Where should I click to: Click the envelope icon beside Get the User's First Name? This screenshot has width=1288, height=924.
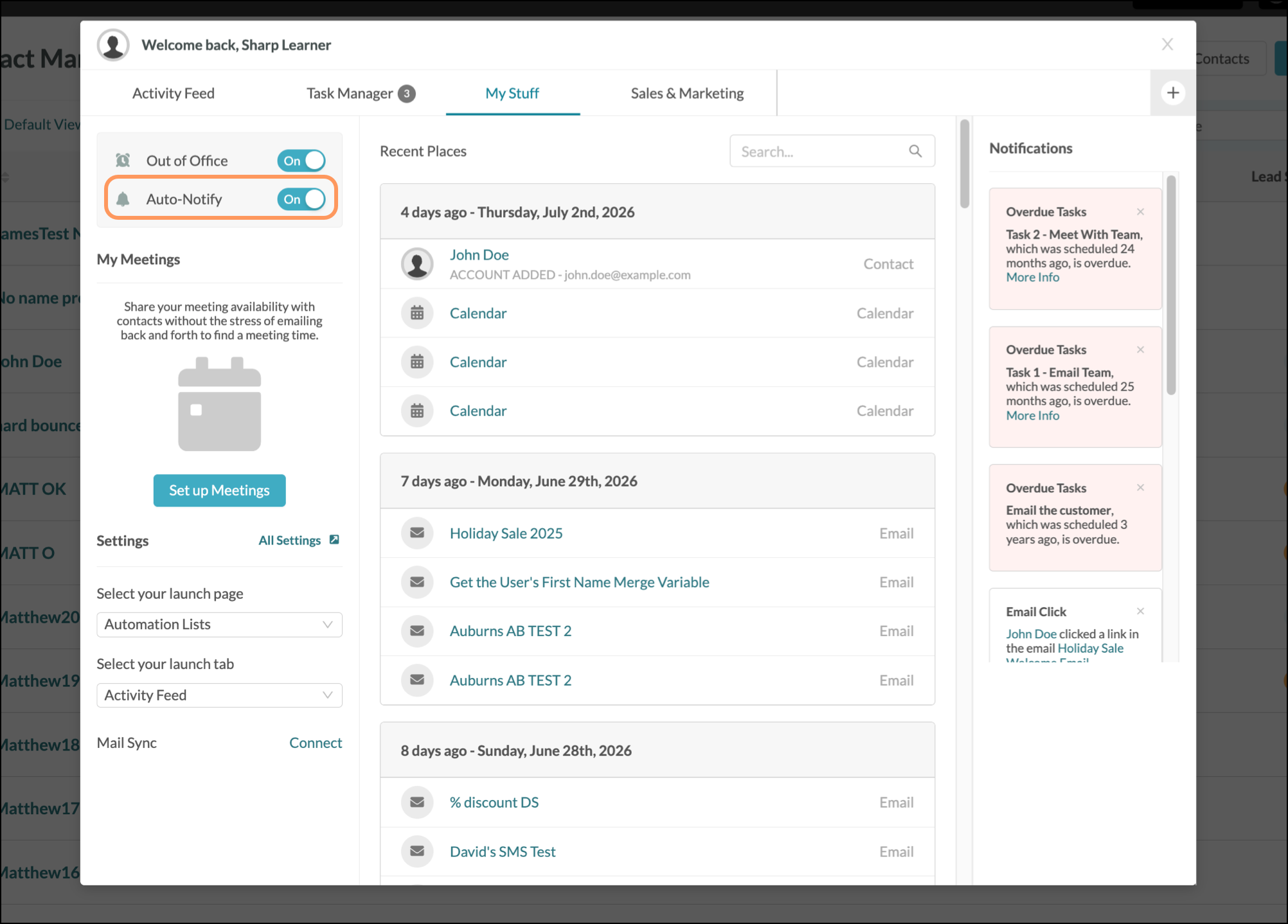pyautogui.click(x=417, y=582)
